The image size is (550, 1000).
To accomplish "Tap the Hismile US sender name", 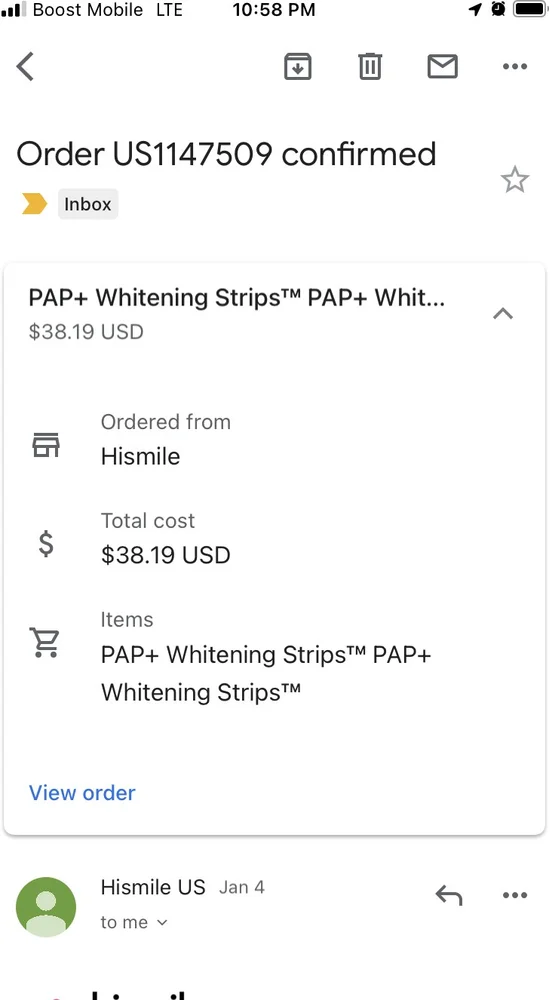I will tap(153, 887).
